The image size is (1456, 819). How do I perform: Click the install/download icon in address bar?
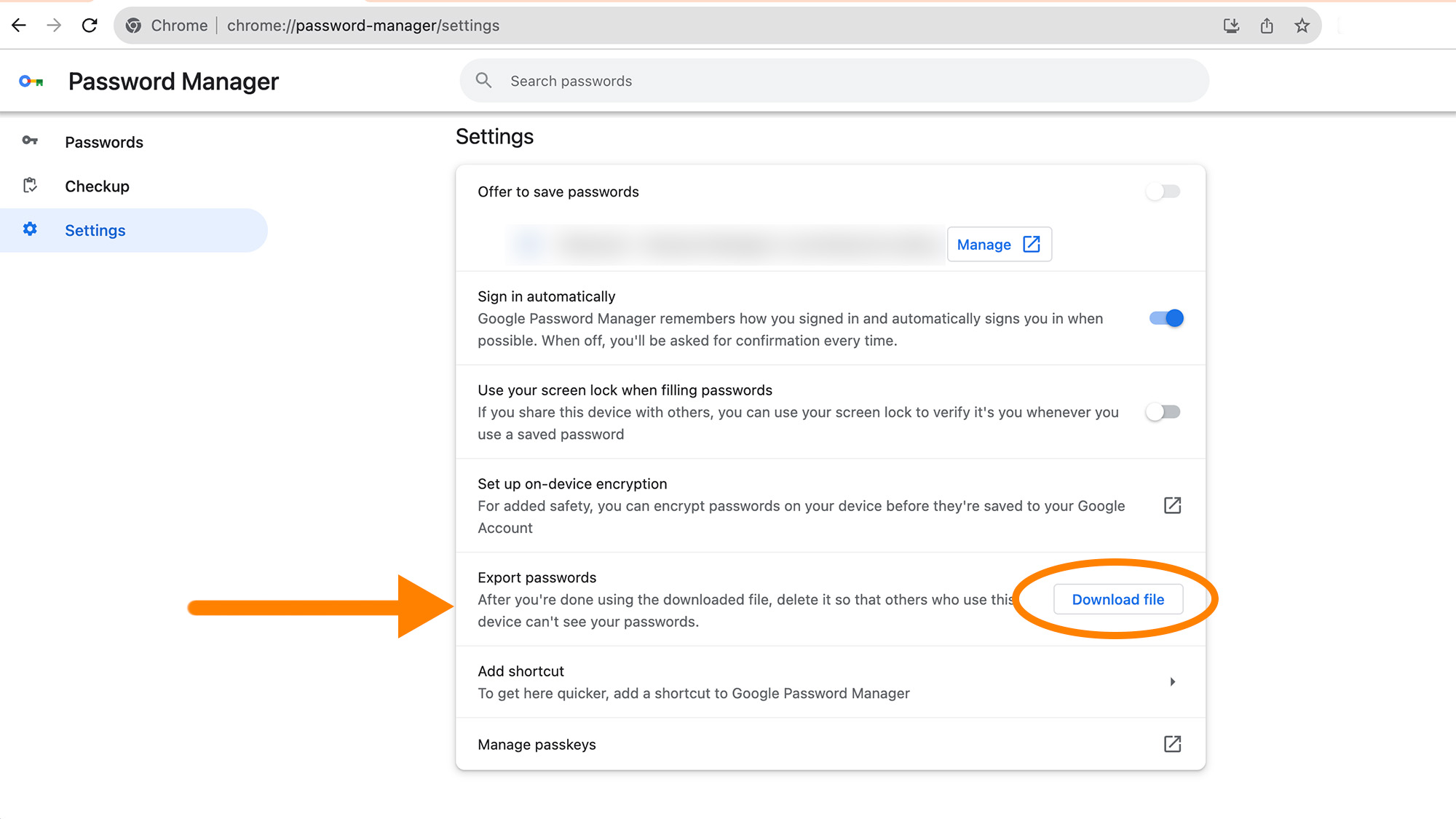point(1231,25)
